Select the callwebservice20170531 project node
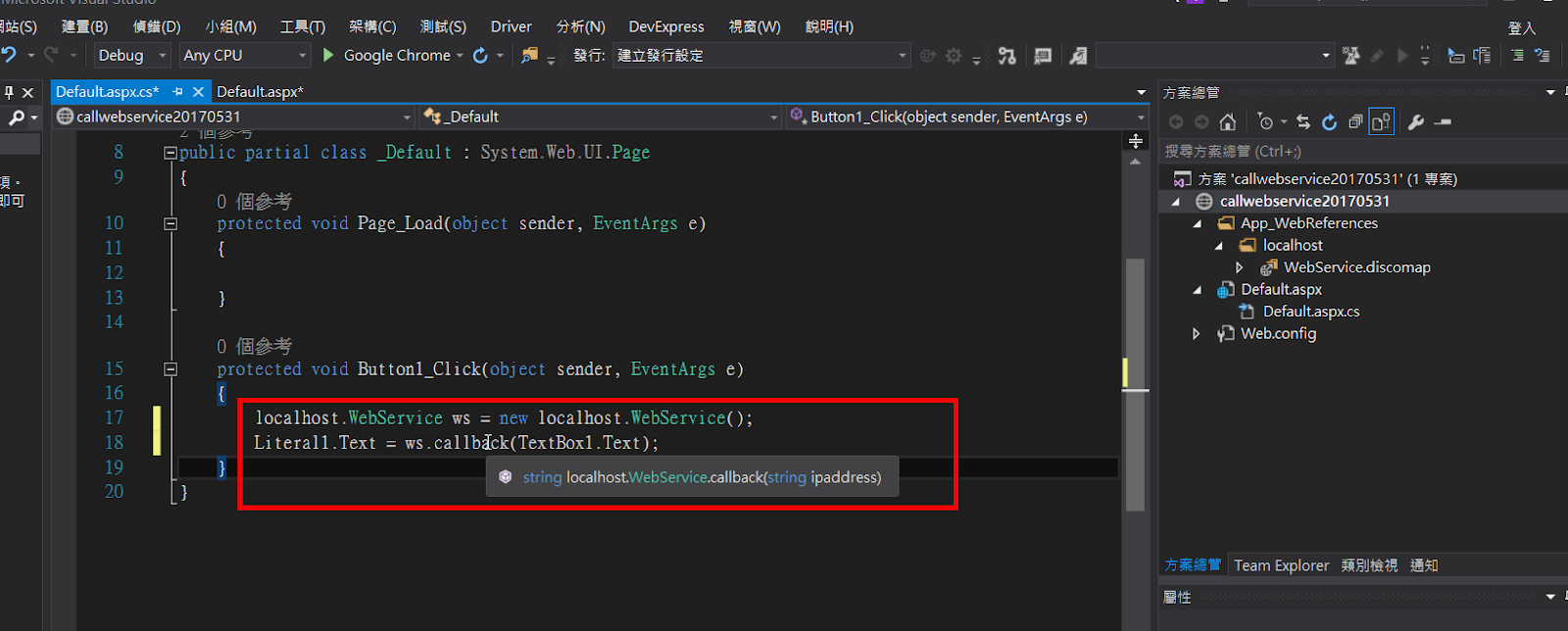The width and height of the screenshot is (1568, 631). 1304,201
